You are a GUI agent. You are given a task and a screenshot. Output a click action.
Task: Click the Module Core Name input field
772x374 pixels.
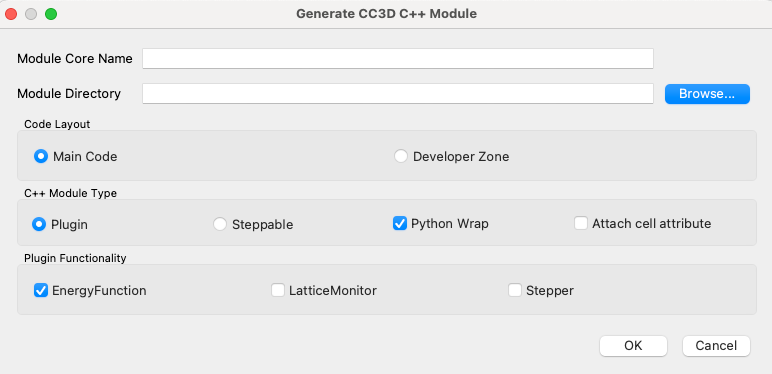398,59
